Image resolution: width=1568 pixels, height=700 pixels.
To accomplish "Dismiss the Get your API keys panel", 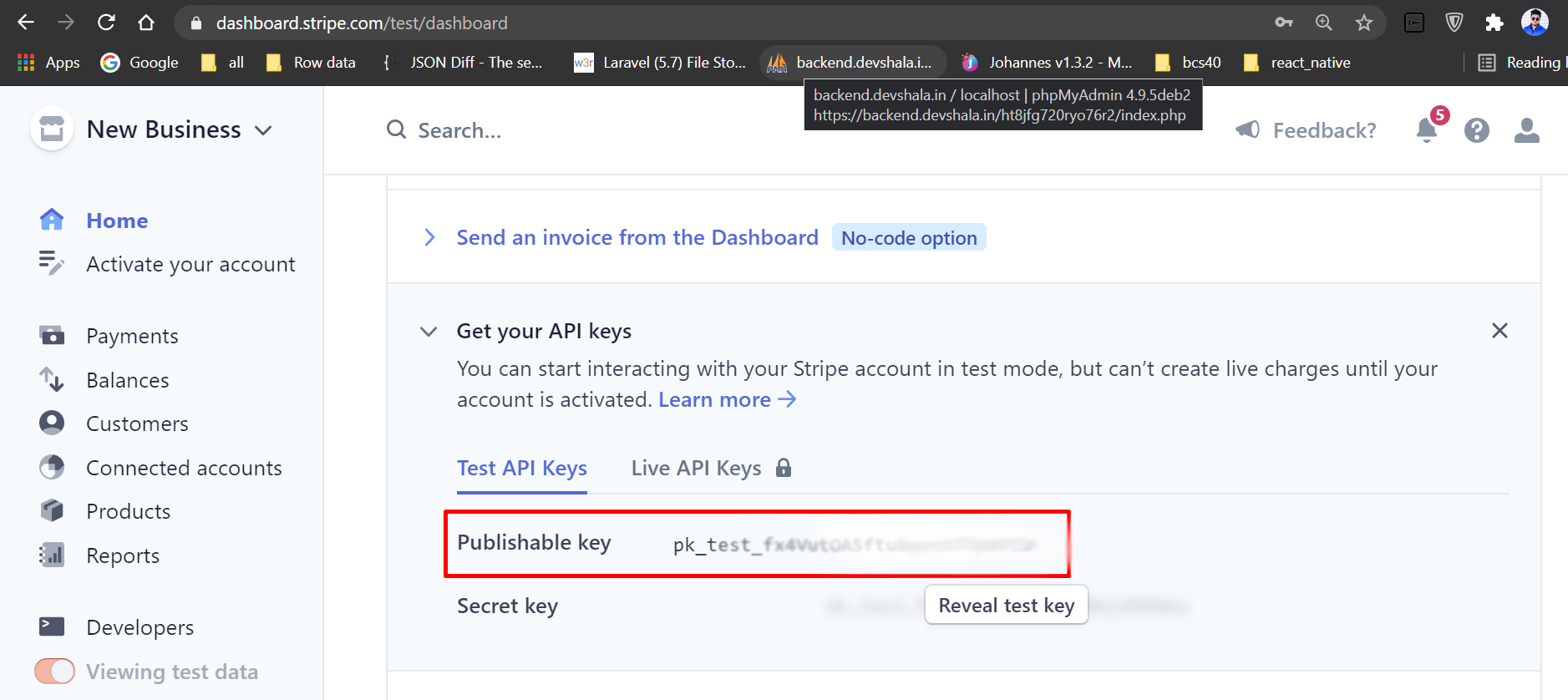I will [x=1499, y=331].
